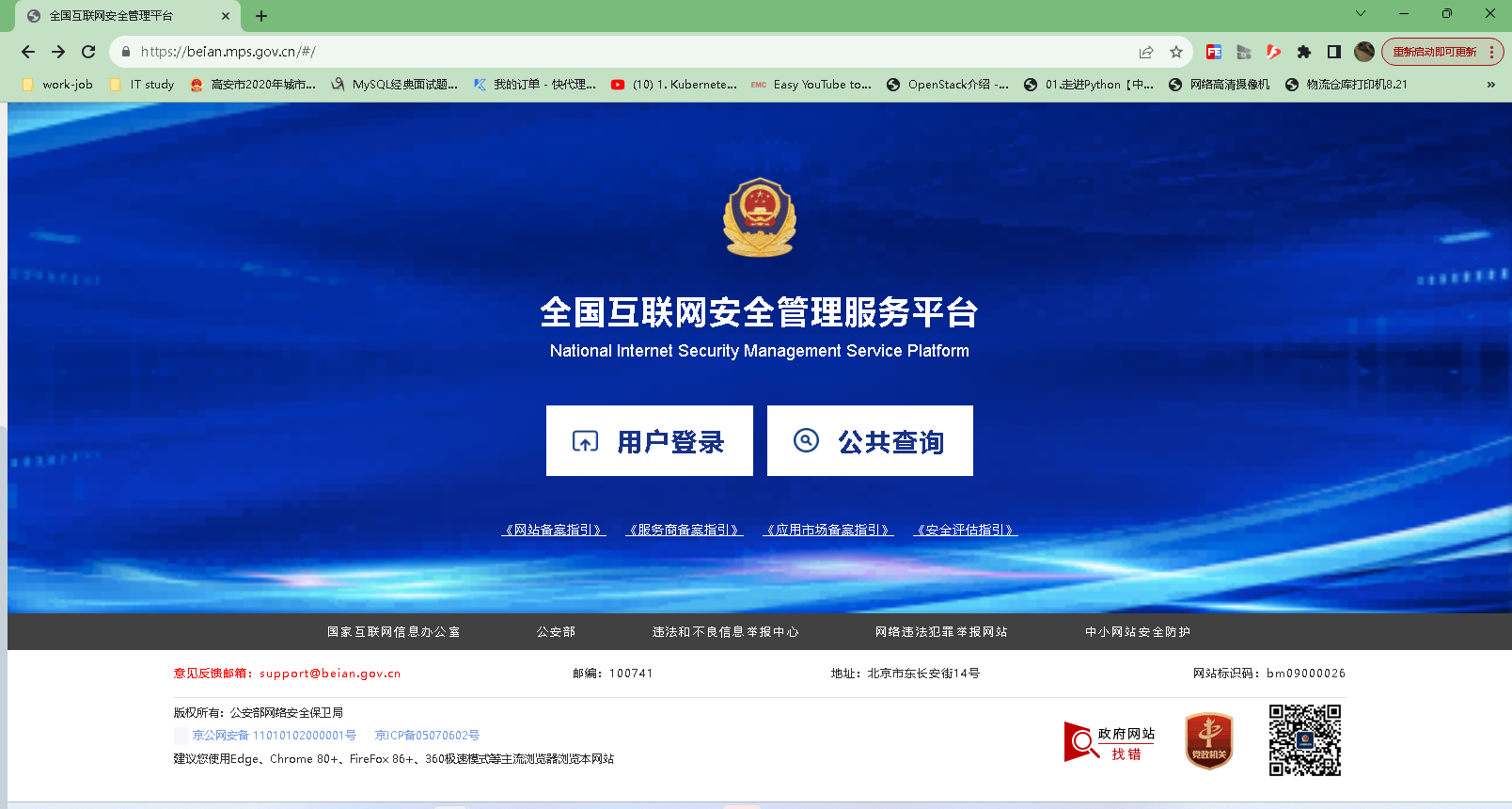Viewport: 1512px width, 809px height.
Task: Open the 《网站备案指引》 link
Action: tap(554, 531)
